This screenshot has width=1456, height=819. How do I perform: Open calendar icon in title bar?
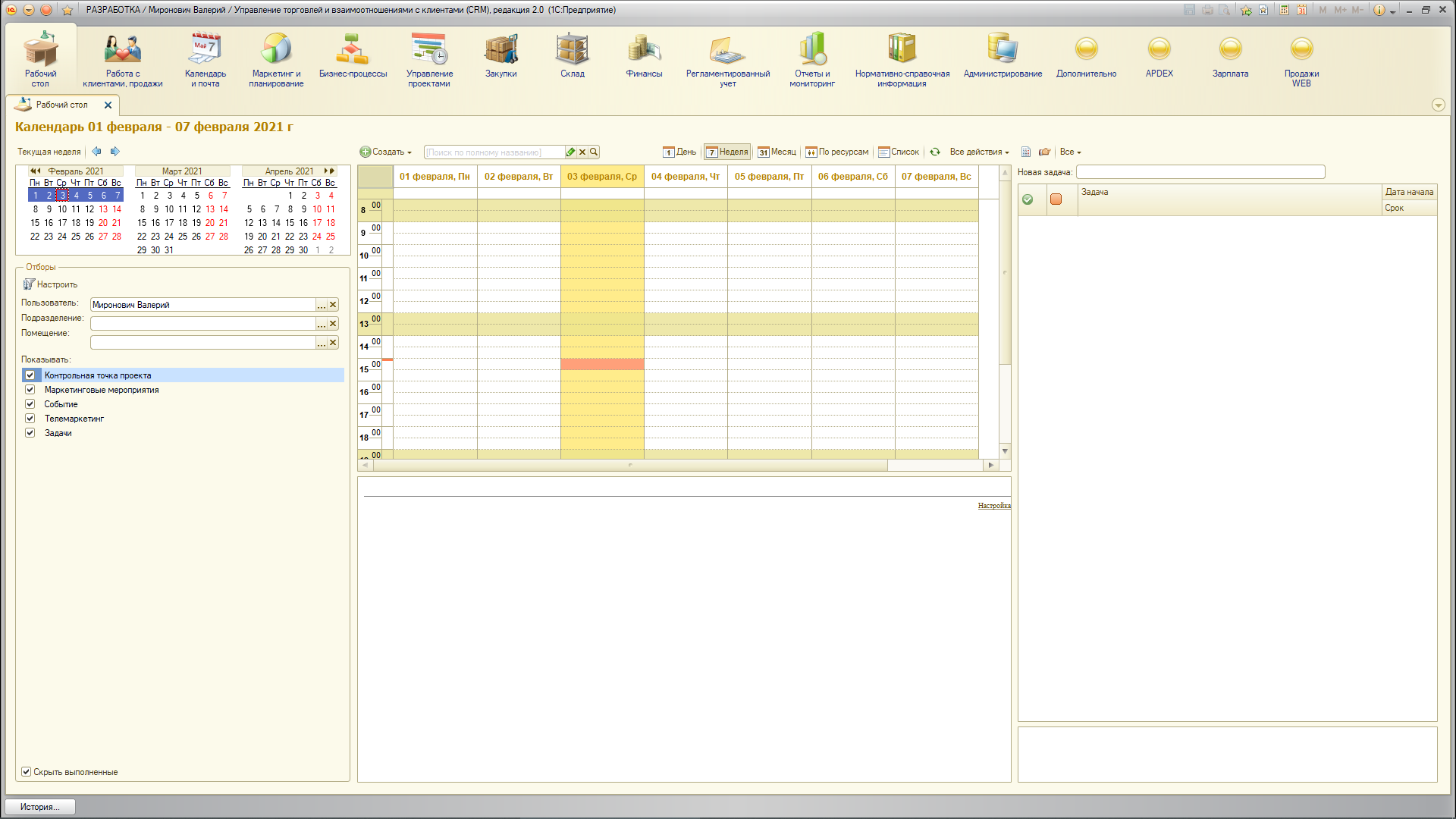(1301, 10)
